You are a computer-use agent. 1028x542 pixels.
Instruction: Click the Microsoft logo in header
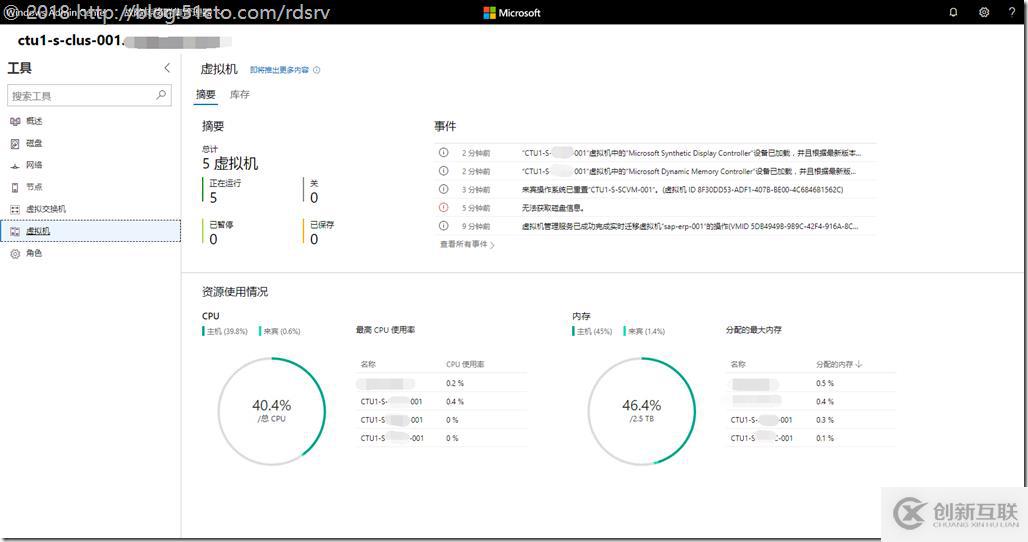tap(512, 12)
